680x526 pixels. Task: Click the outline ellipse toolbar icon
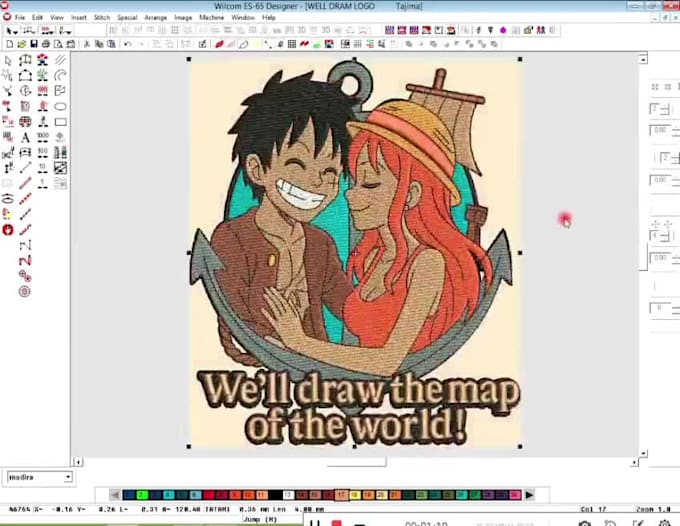pyautogui.click(x=244, y=44)
